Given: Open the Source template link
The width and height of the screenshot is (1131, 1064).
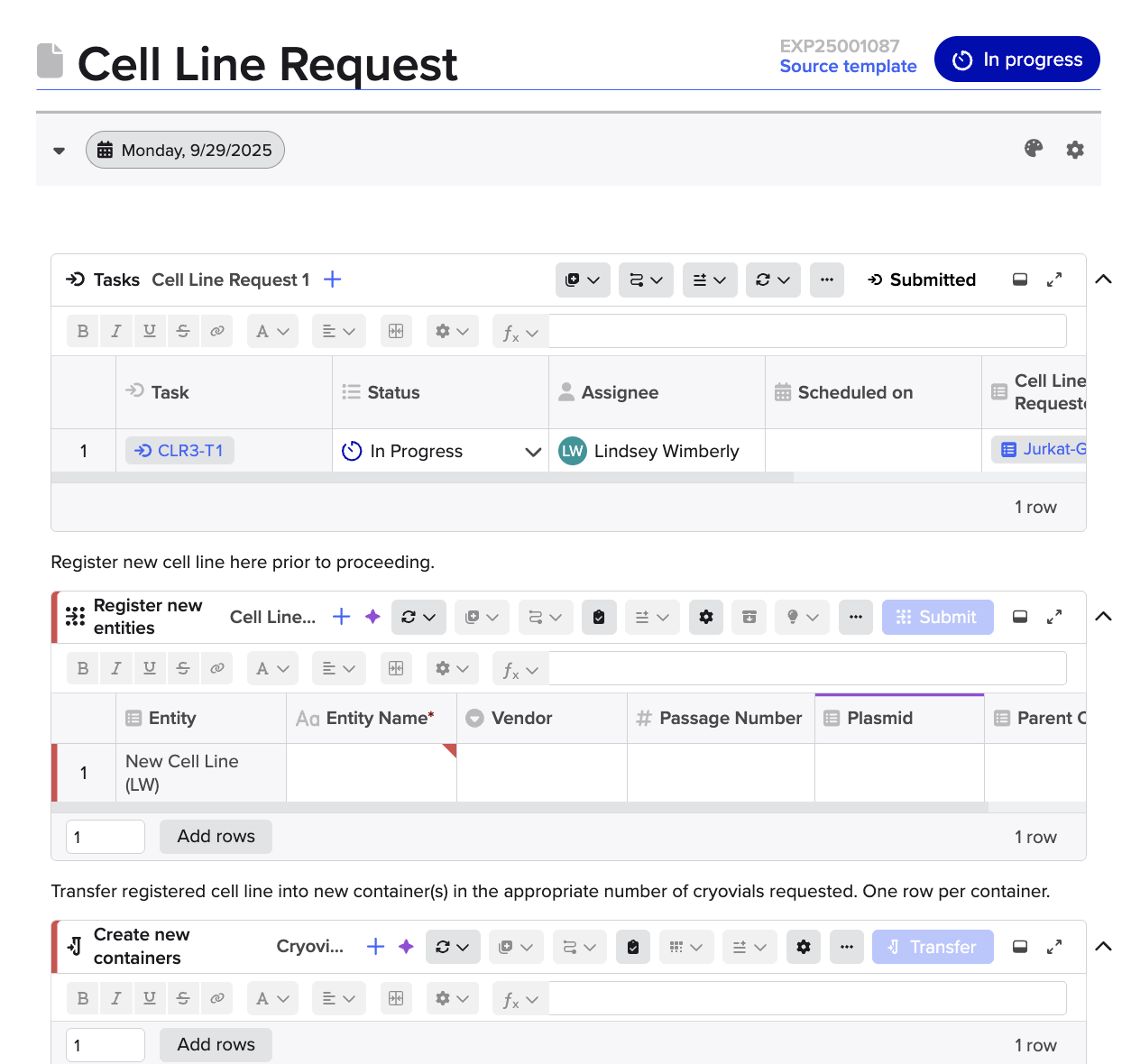Looking at the screenshot, I should [x=848, y=67].
